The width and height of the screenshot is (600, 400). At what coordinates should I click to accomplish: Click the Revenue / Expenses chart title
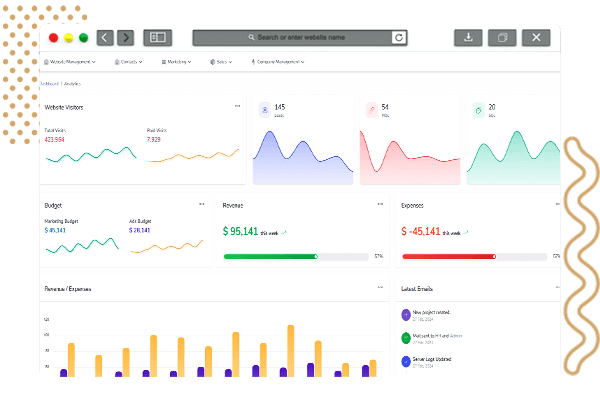(x=68, y=289)
